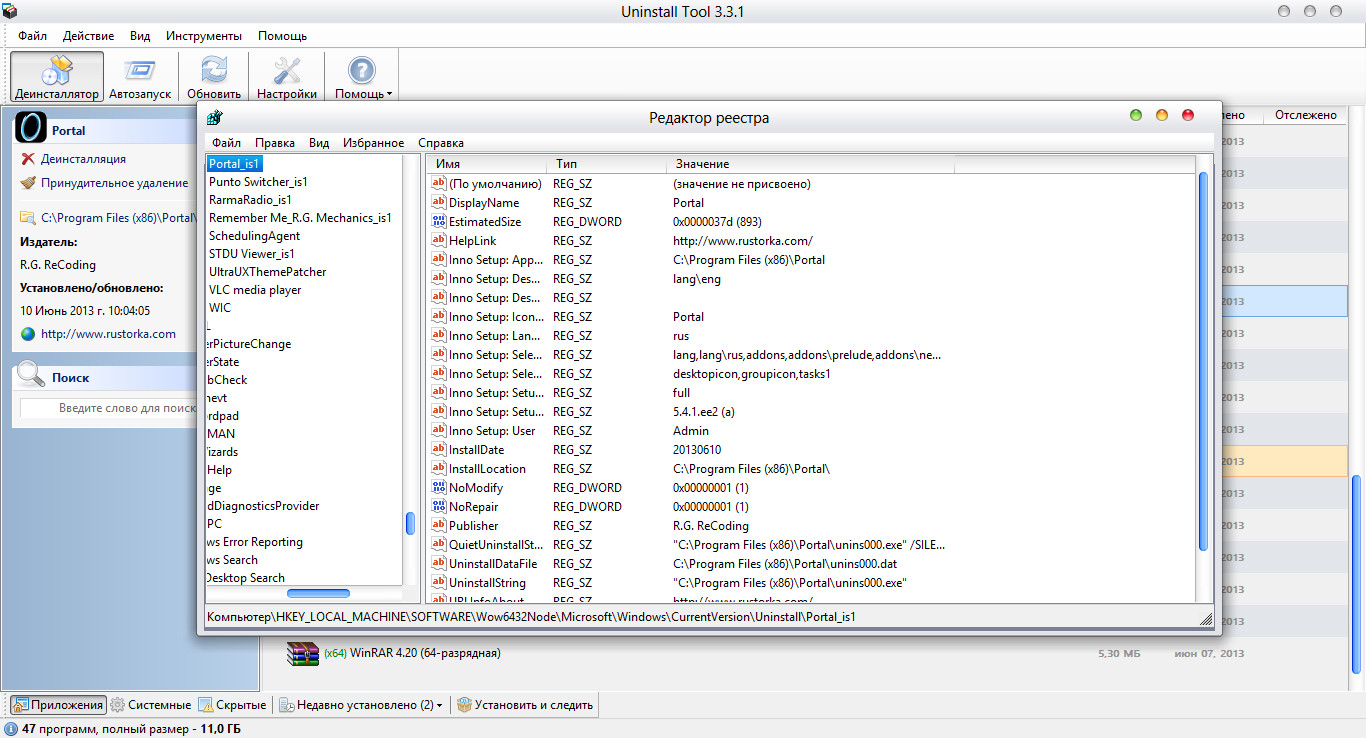Switch to the Скрытые tab

tap(233, 705)
